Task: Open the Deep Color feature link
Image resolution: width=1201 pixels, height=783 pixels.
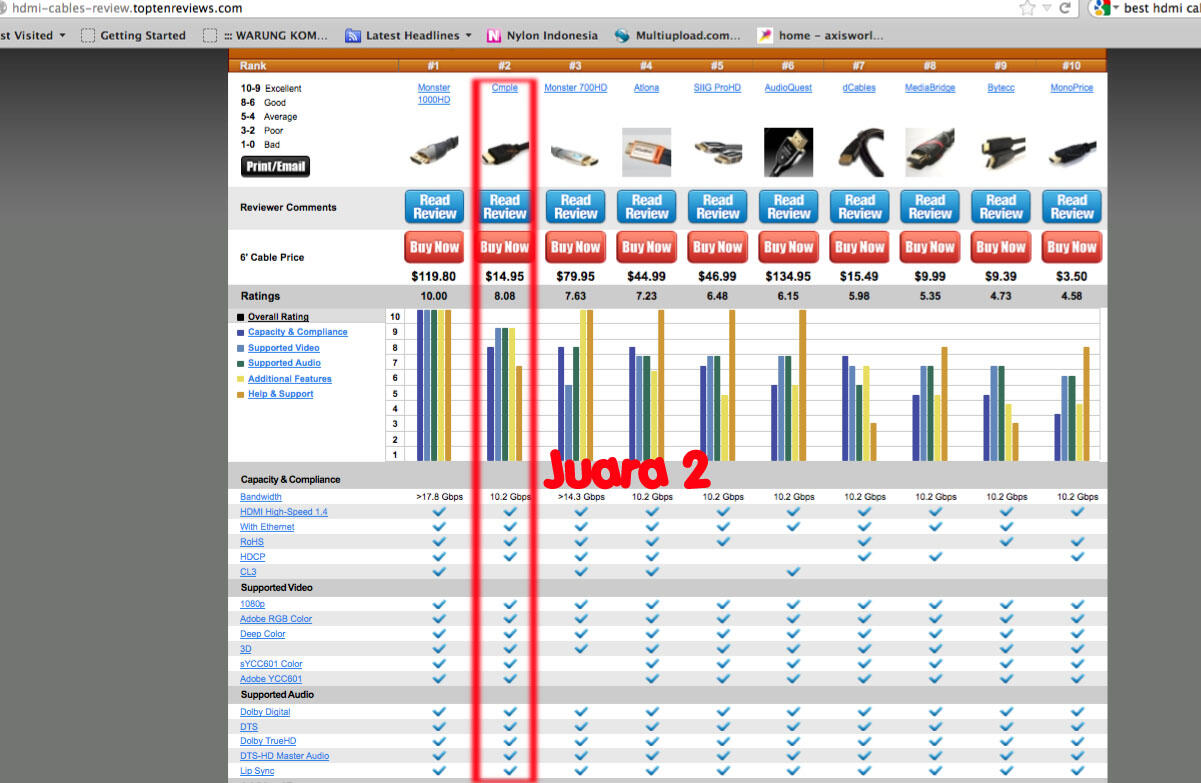Action: click(263, 634)
